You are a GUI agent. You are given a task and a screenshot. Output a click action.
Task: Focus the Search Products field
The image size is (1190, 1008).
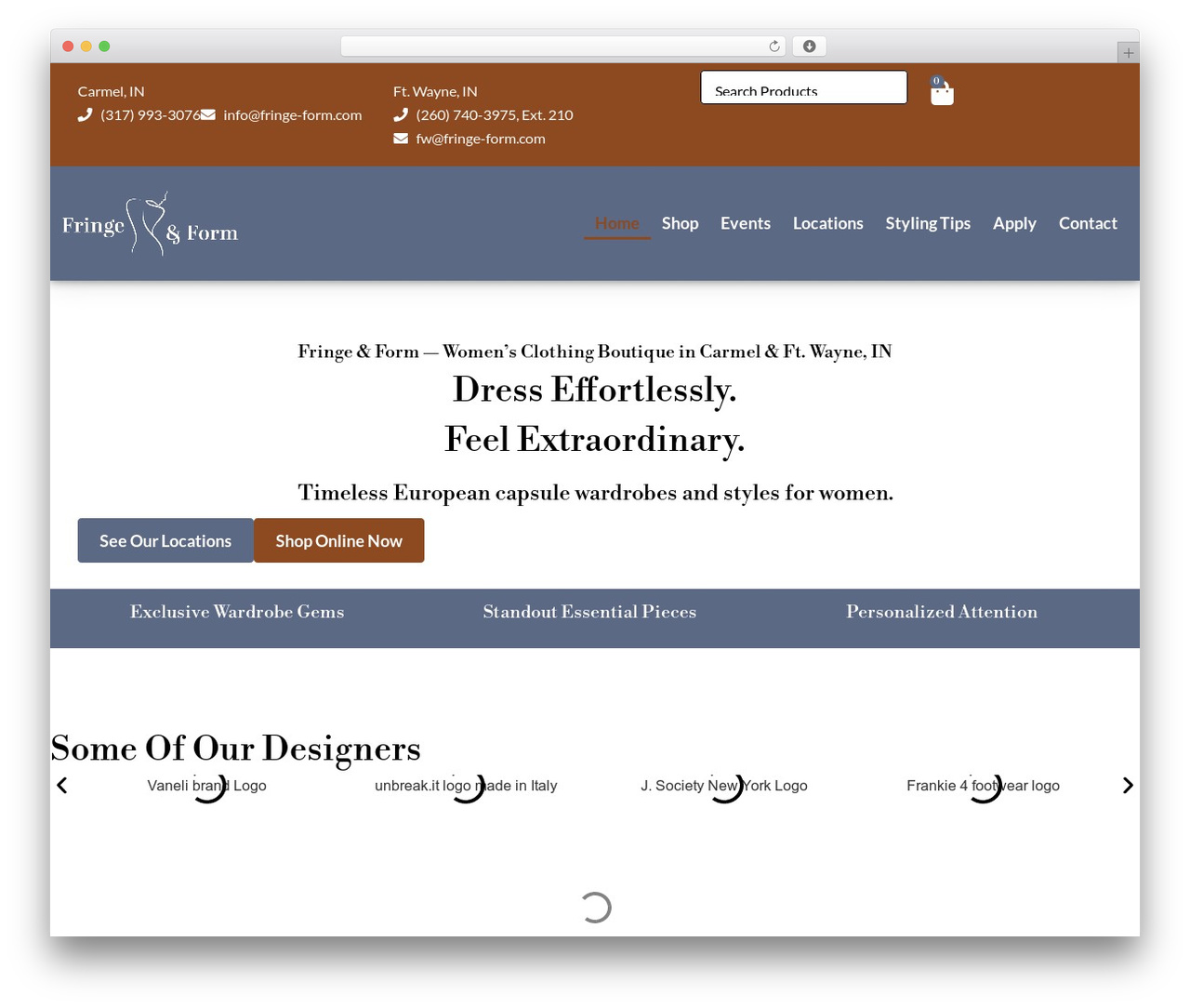tap(804, 87)
